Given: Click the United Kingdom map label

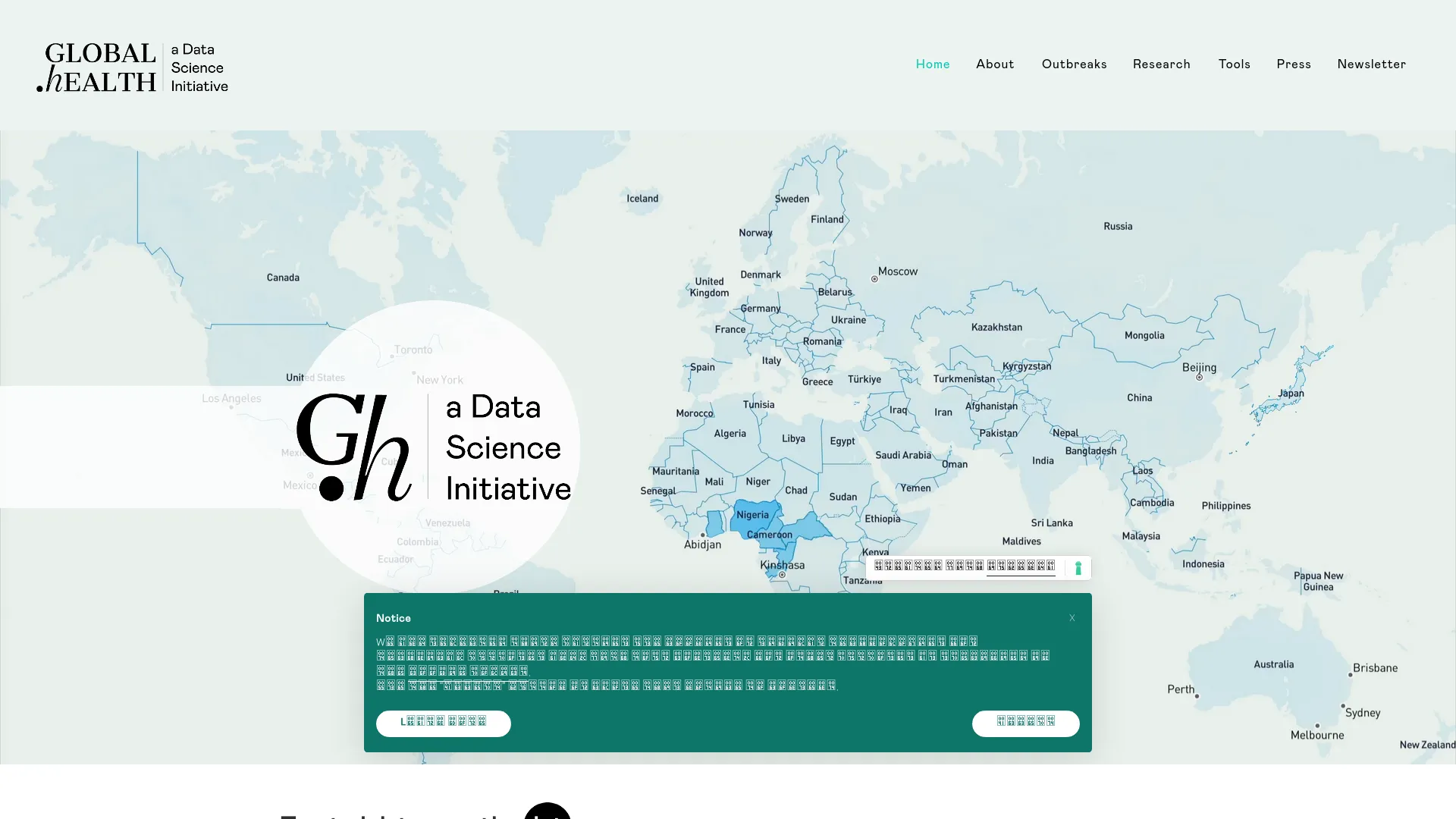Looking at the screenshot, I should coord(709,287).
